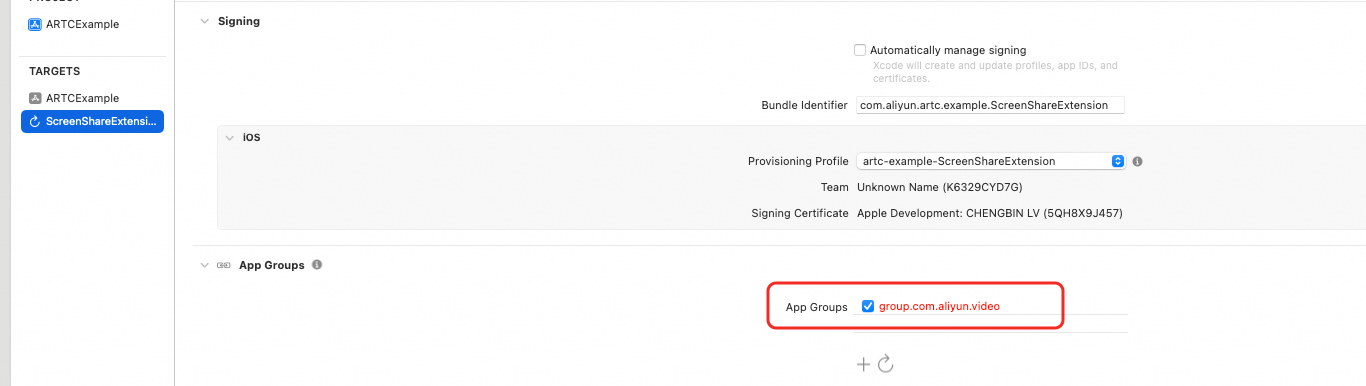
Task: Click the Bundle Identifier text field
Action: (x=991, y=105)
